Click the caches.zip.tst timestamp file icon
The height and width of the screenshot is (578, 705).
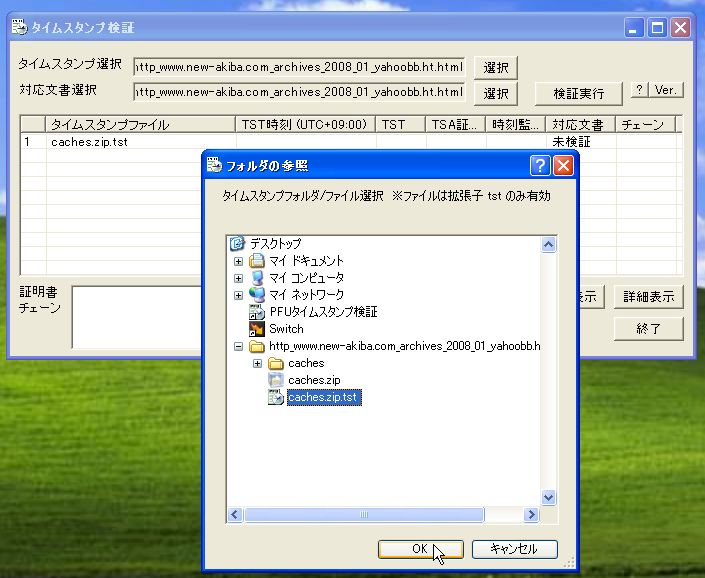[x=276, y=397]
